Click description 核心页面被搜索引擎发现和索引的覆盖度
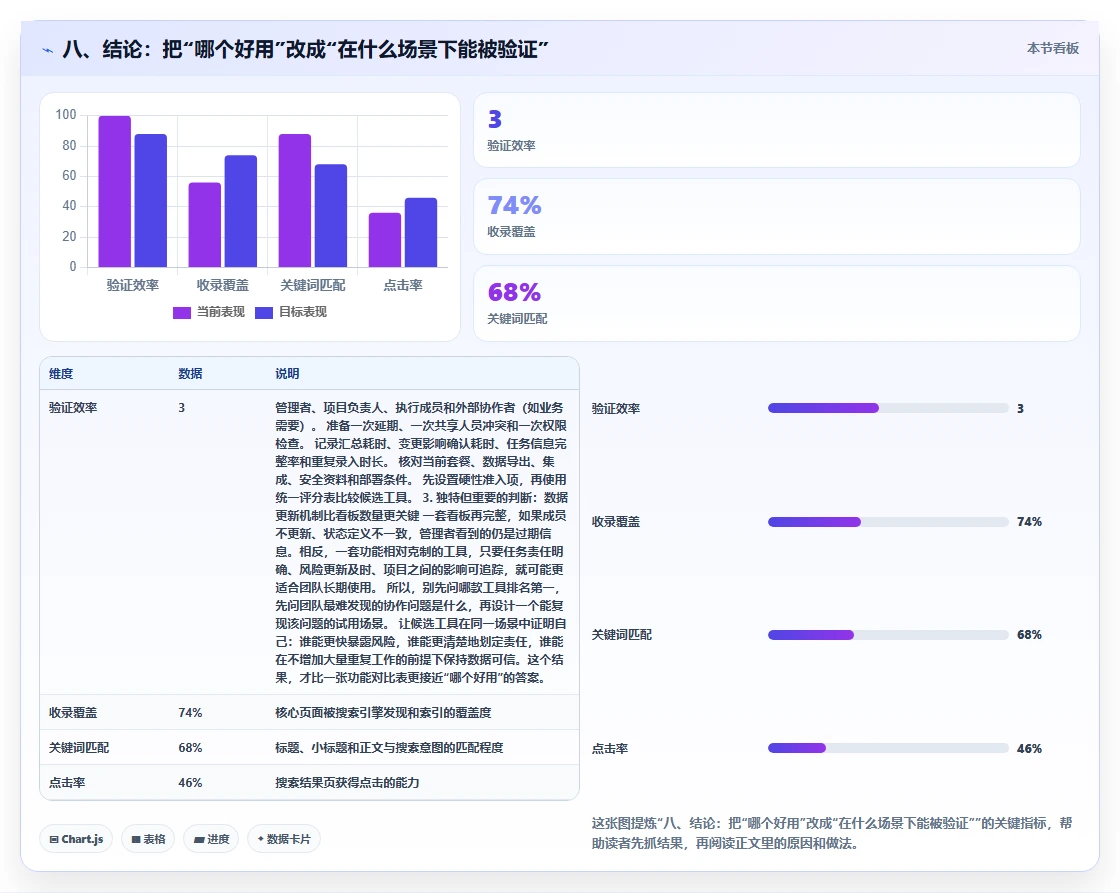 pyautogui.click(x=383, y=713)
